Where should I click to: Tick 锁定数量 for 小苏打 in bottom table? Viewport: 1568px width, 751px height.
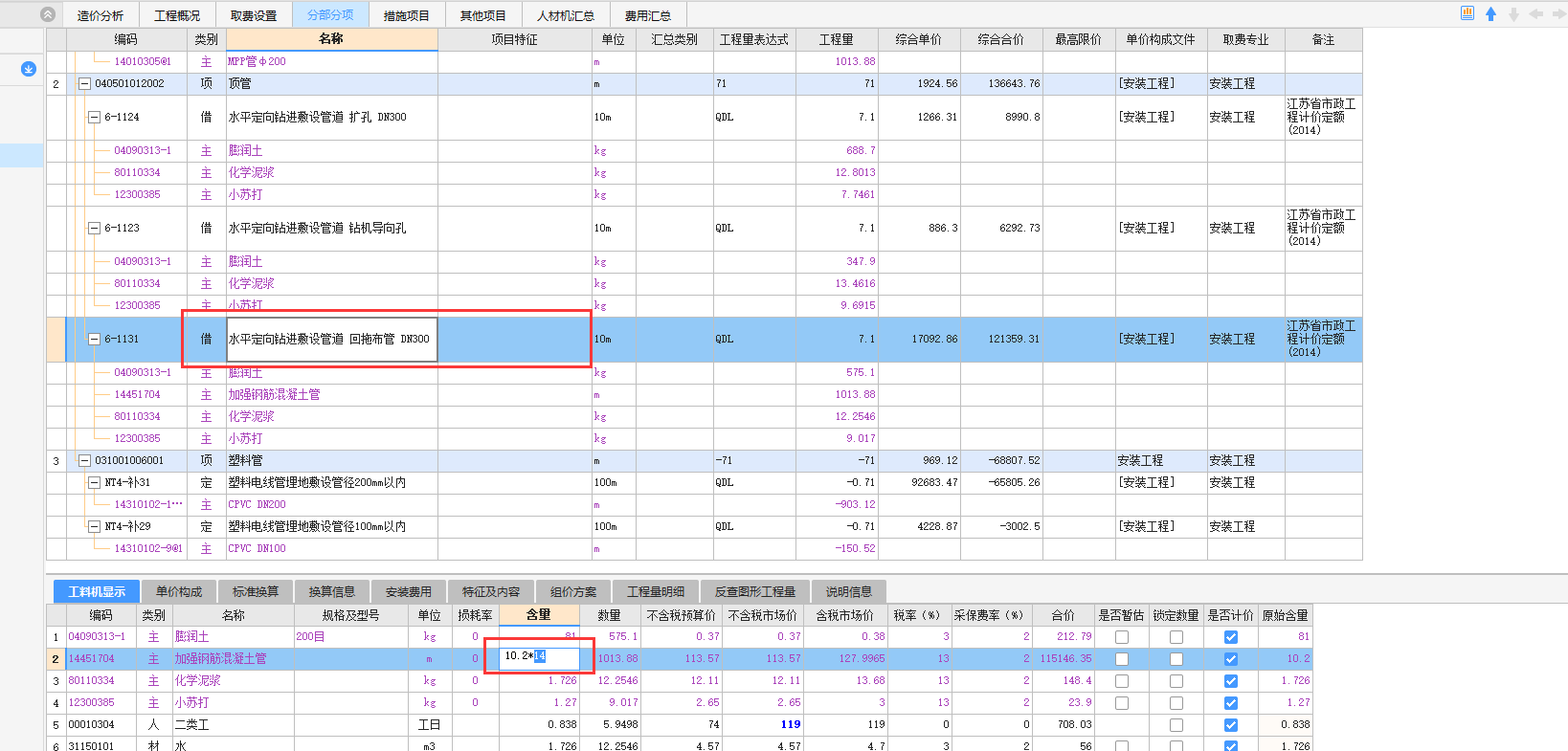click(x=1176, y=703)
